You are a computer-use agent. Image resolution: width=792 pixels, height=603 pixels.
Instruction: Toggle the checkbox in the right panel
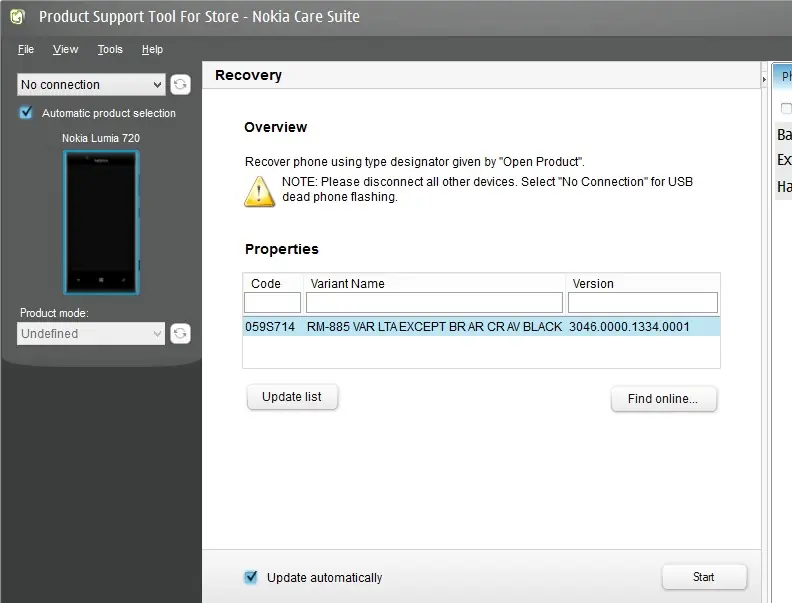(786, 108)
